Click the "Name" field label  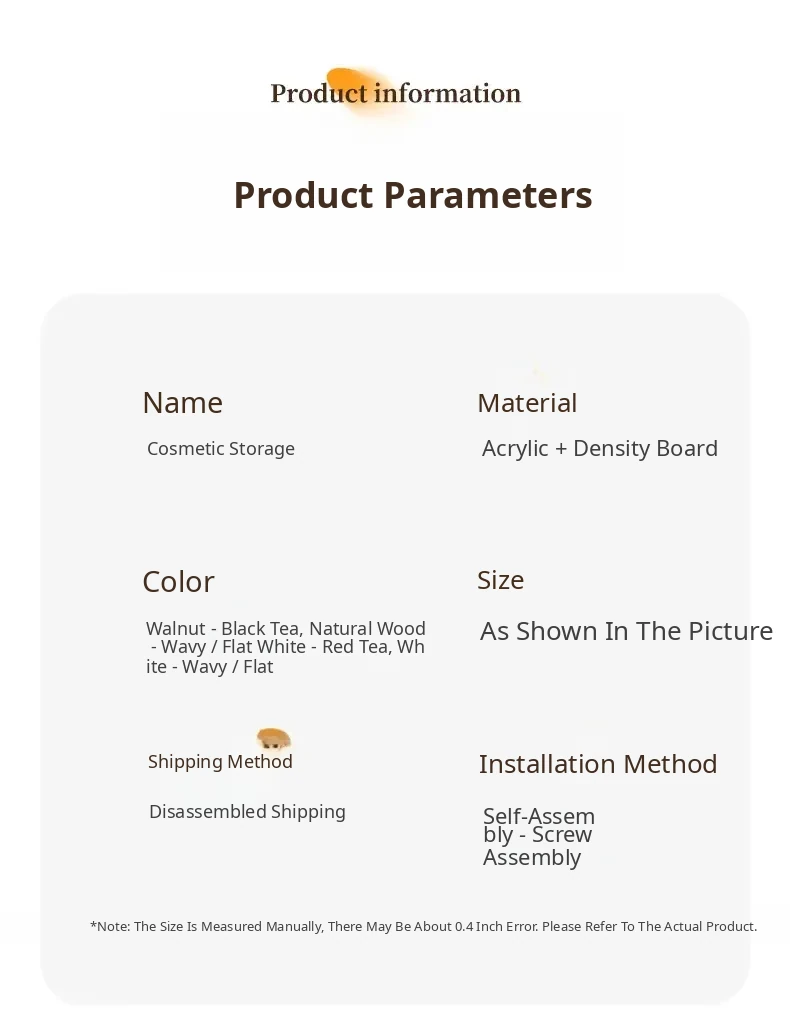[x=182, y=402]
